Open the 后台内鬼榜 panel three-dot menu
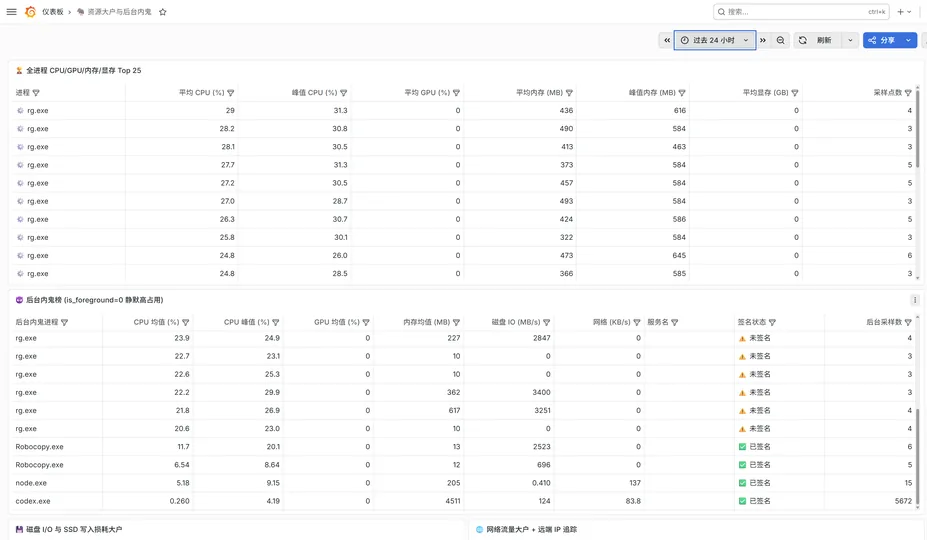This screenshot has height=540, width=927. point(915,300)
